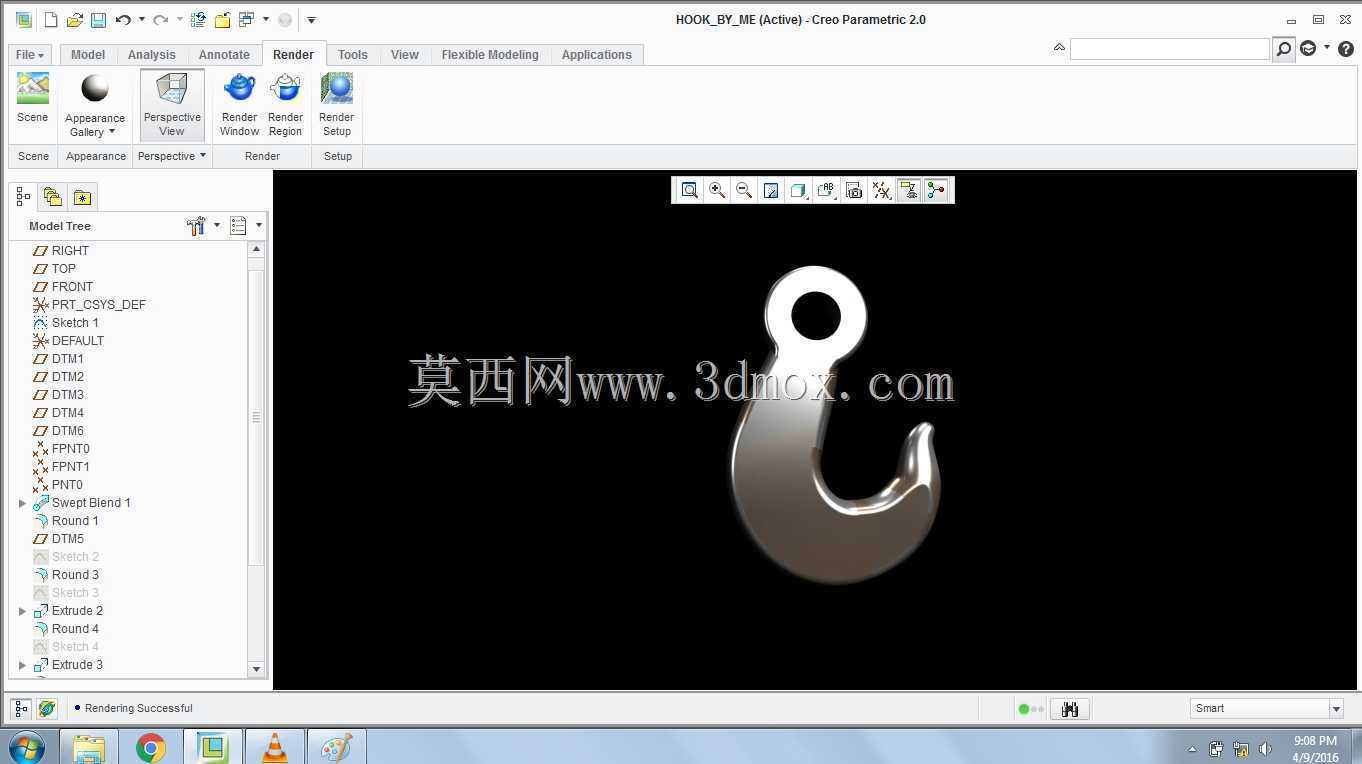Regenerate the model
1362x764 pixels.
[x=198, y=20]
